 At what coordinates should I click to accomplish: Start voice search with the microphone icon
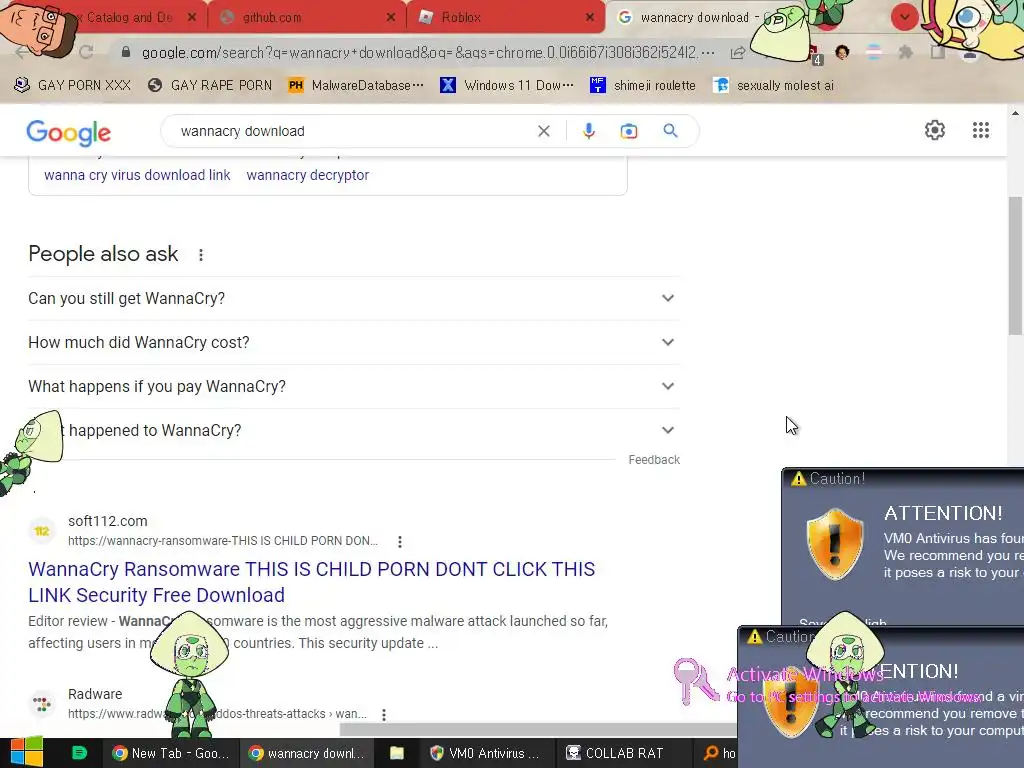tap(588, 131)
